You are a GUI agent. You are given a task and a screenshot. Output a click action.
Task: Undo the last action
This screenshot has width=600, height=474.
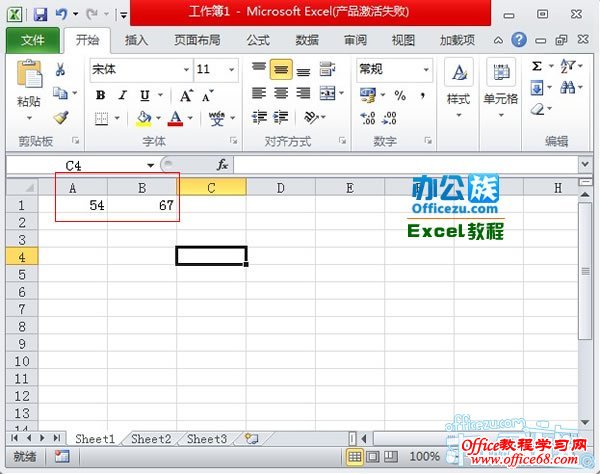(61, 15)
